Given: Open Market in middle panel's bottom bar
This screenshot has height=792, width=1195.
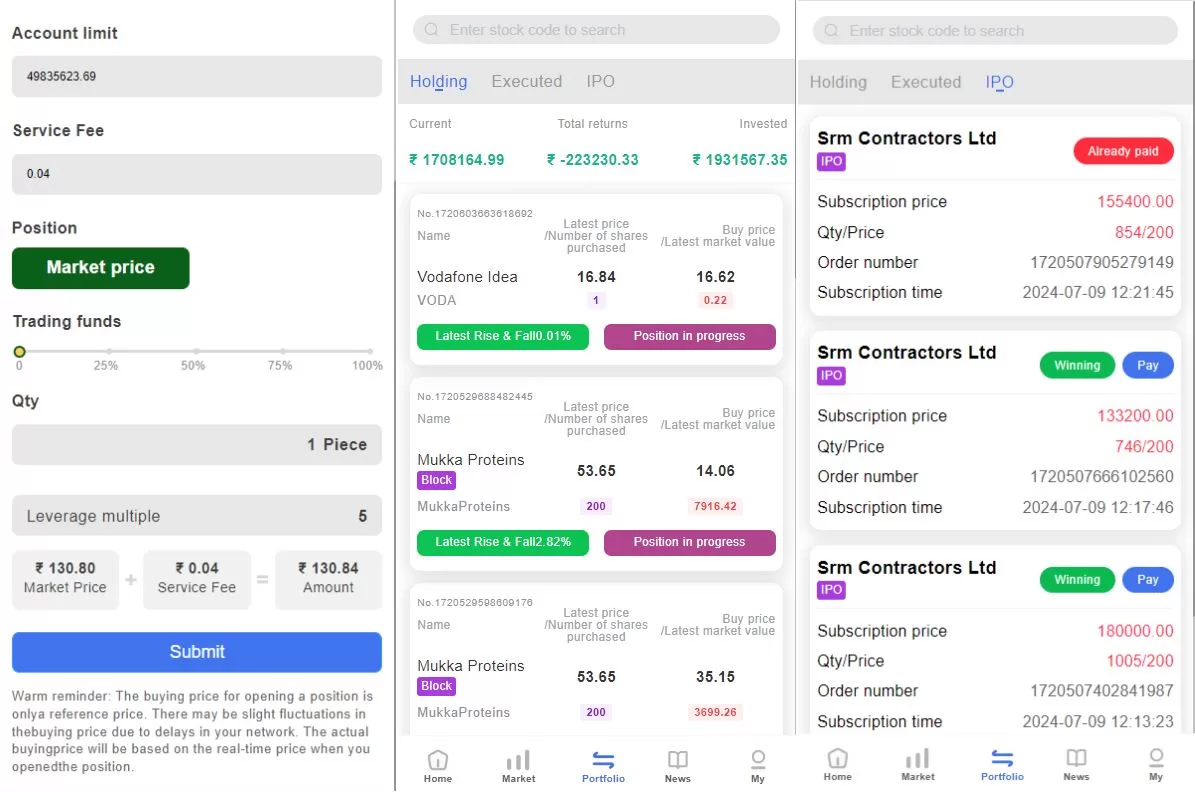Looking at the screenshot, I should (x=518, y=766).
